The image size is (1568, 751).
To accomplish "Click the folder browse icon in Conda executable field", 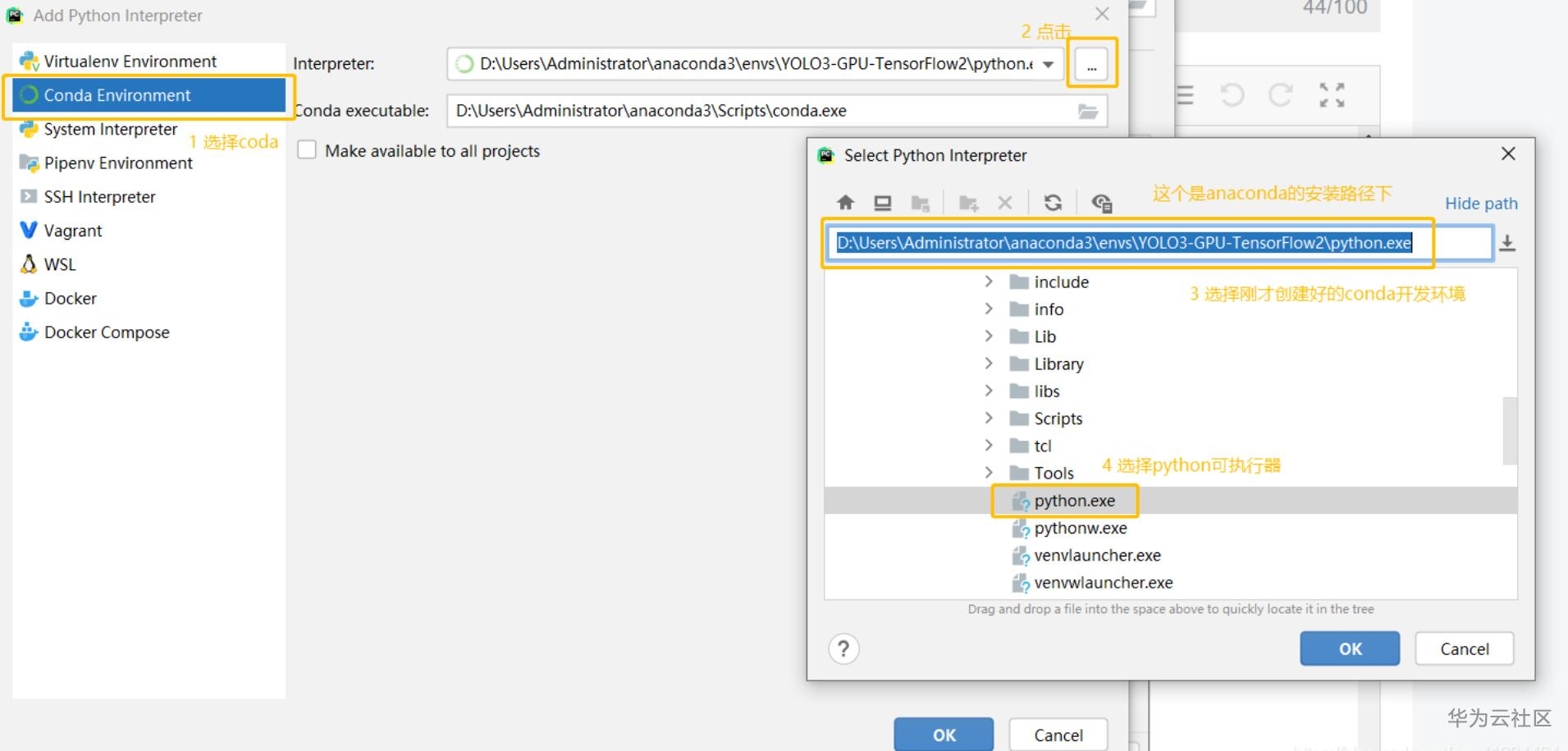I will (x=1088, y=112).
